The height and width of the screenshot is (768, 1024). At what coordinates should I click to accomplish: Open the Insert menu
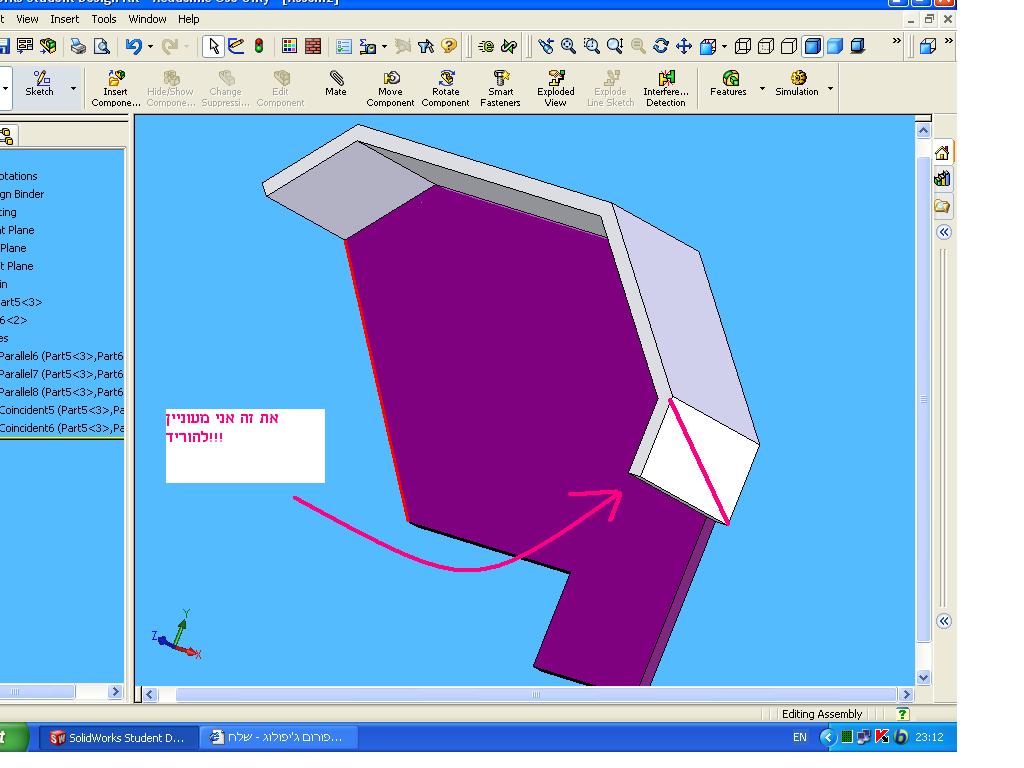(x=65, y=19)
